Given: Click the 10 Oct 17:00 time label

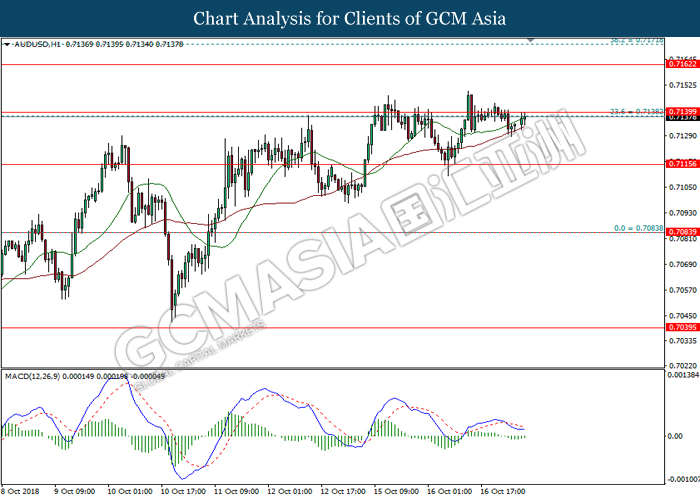Looking at the screenshot, I should pos(183,492).
